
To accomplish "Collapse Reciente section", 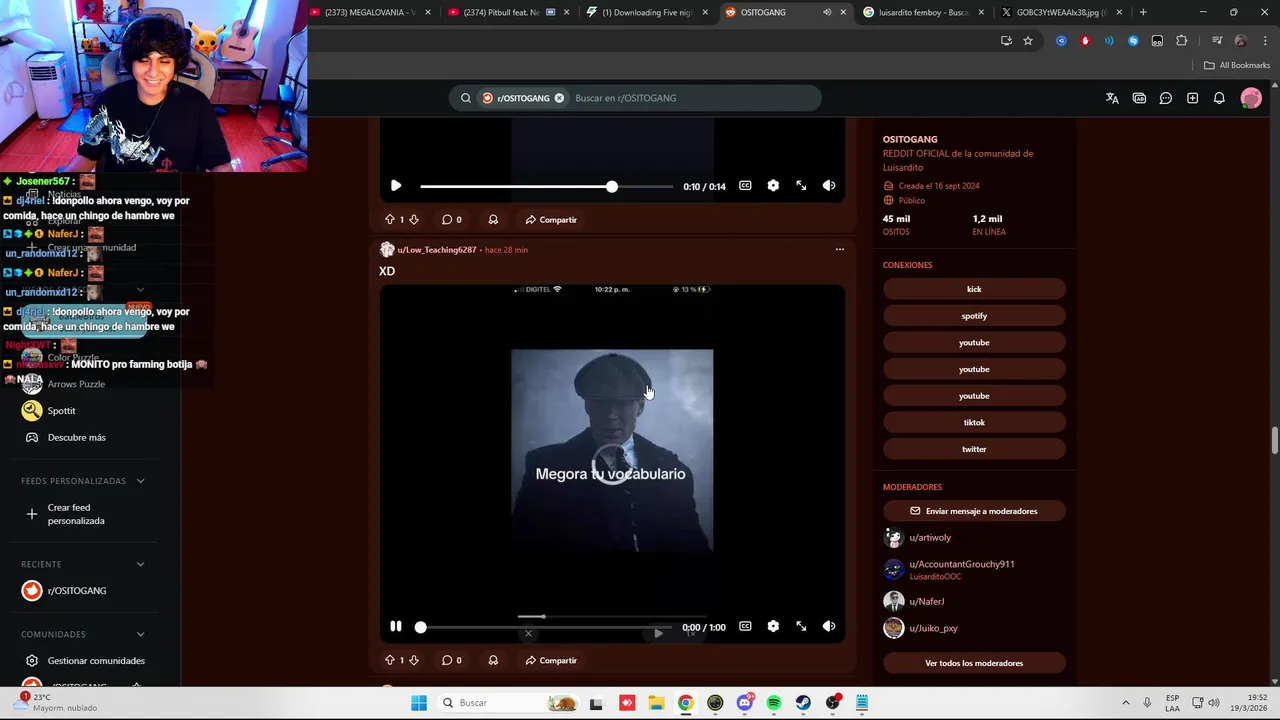I will point(140,564).
